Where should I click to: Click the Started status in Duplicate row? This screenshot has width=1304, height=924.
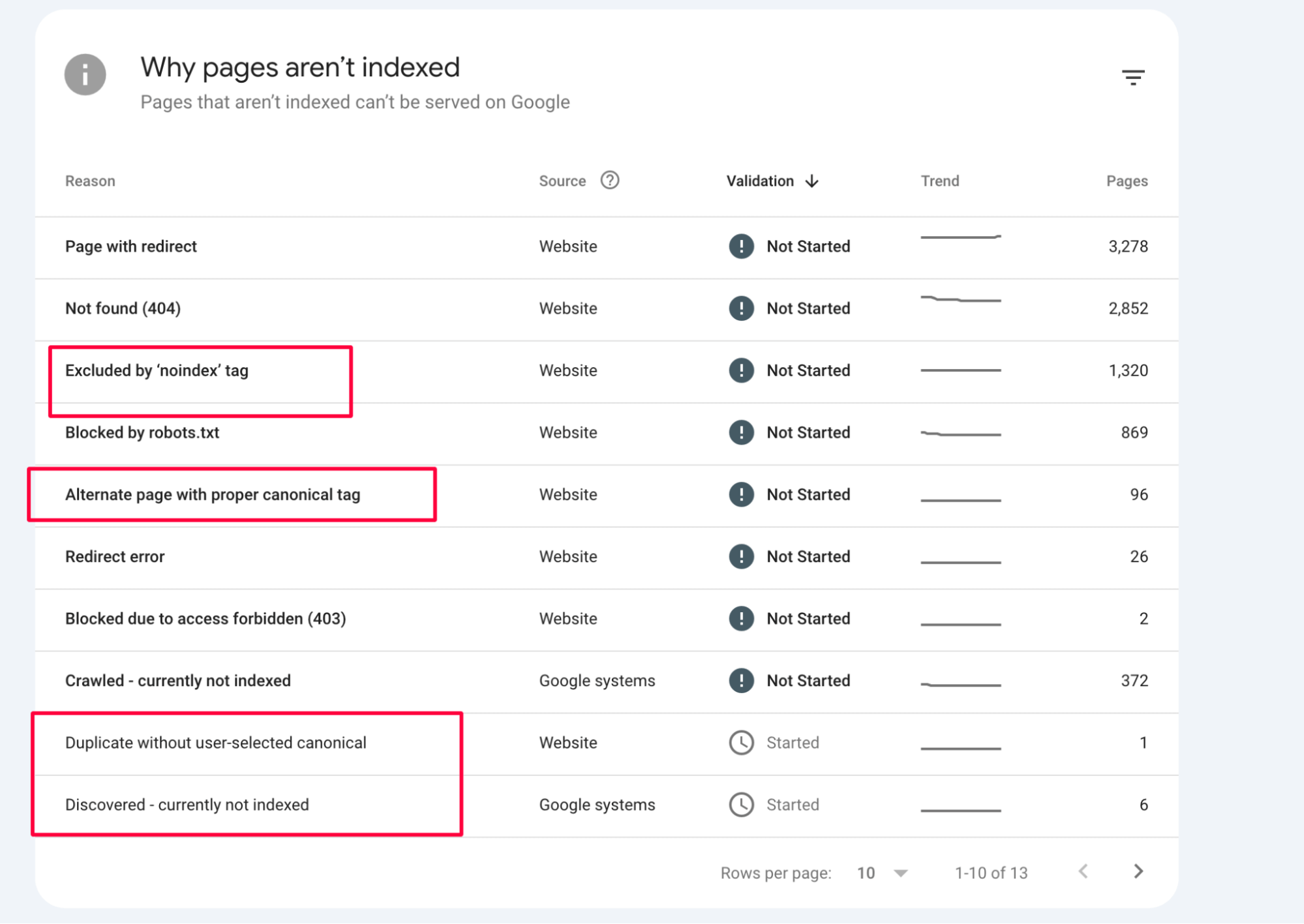(x=793, y=743)
